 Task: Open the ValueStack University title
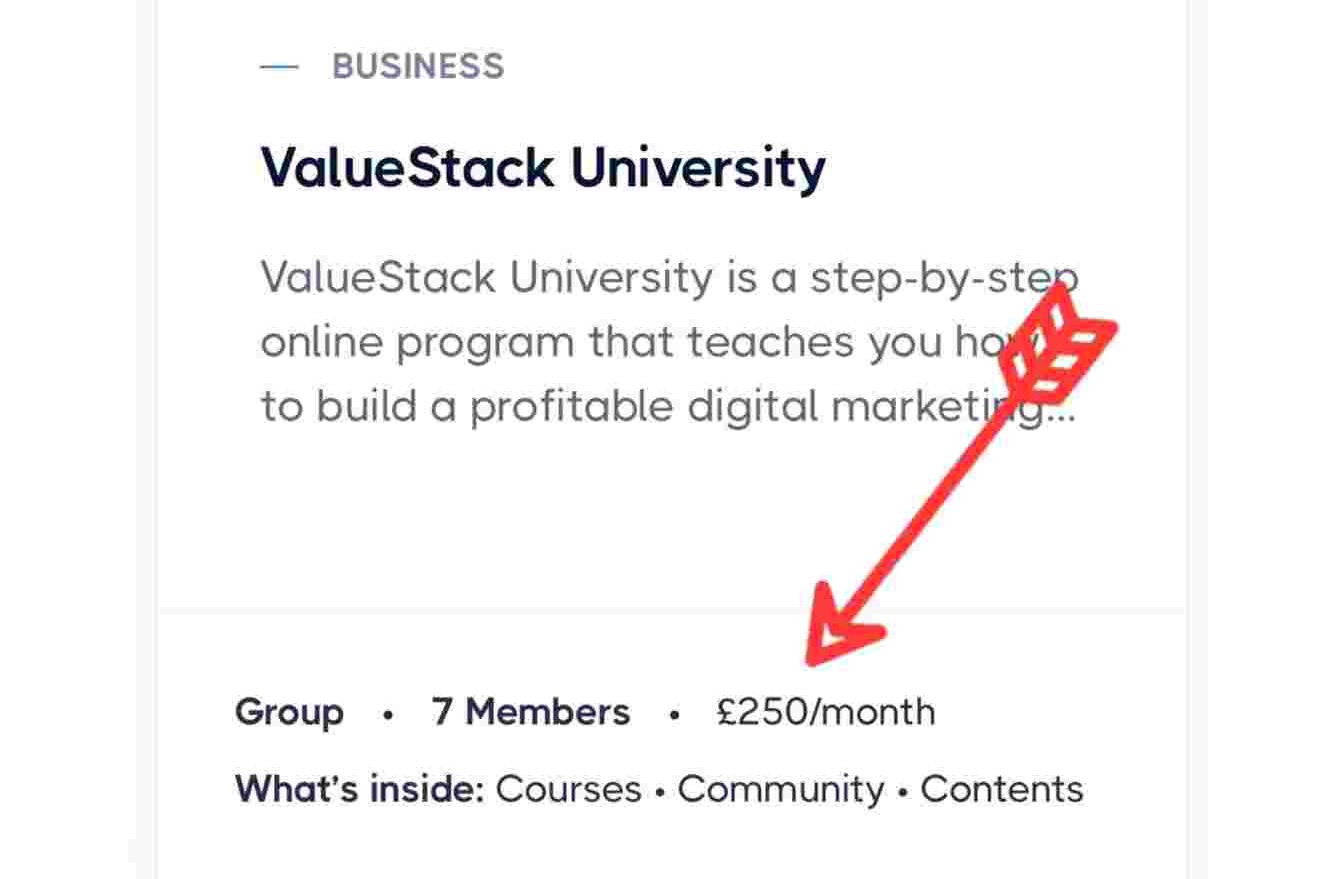543,168
